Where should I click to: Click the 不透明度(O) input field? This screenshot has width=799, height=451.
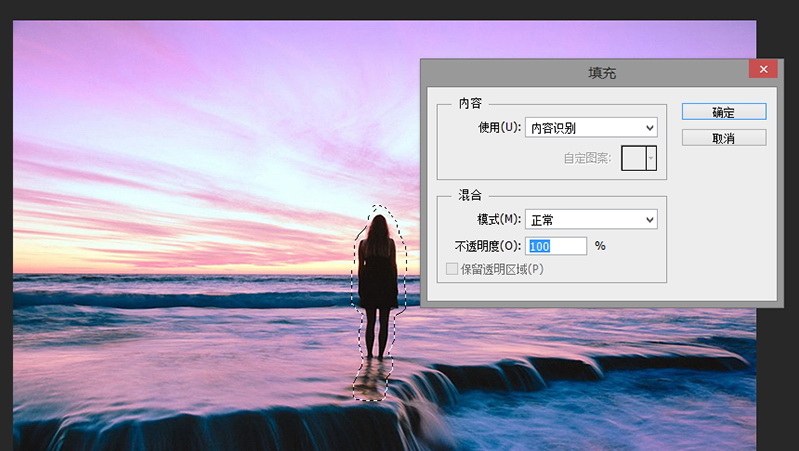[556, 246]
